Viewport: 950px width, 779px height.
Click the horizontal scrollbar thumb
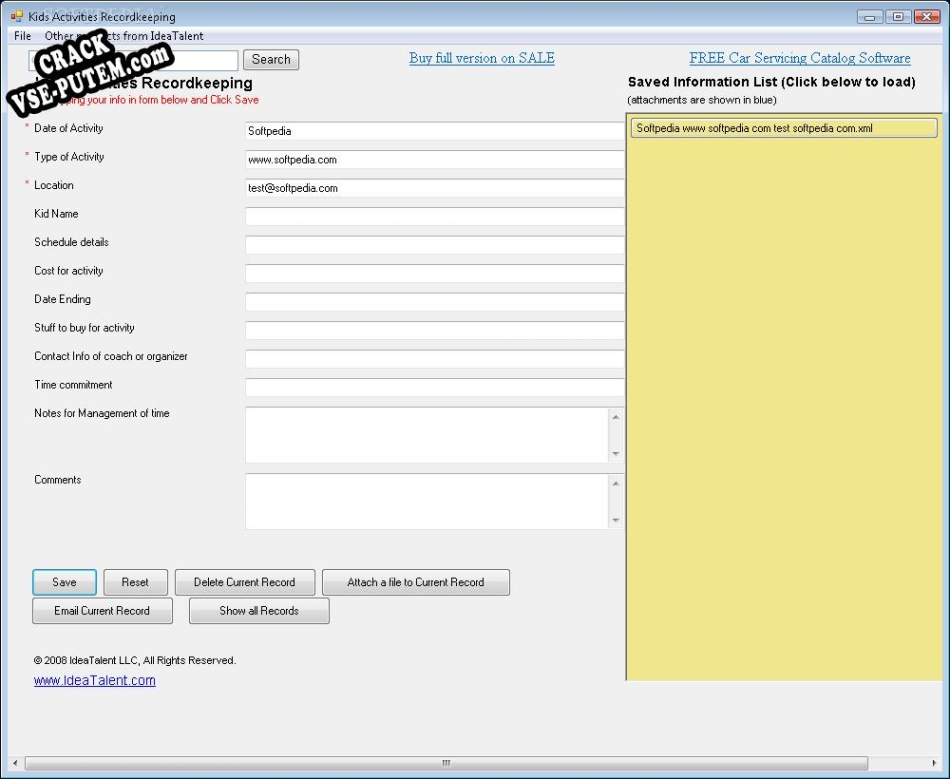pos(446,763)
